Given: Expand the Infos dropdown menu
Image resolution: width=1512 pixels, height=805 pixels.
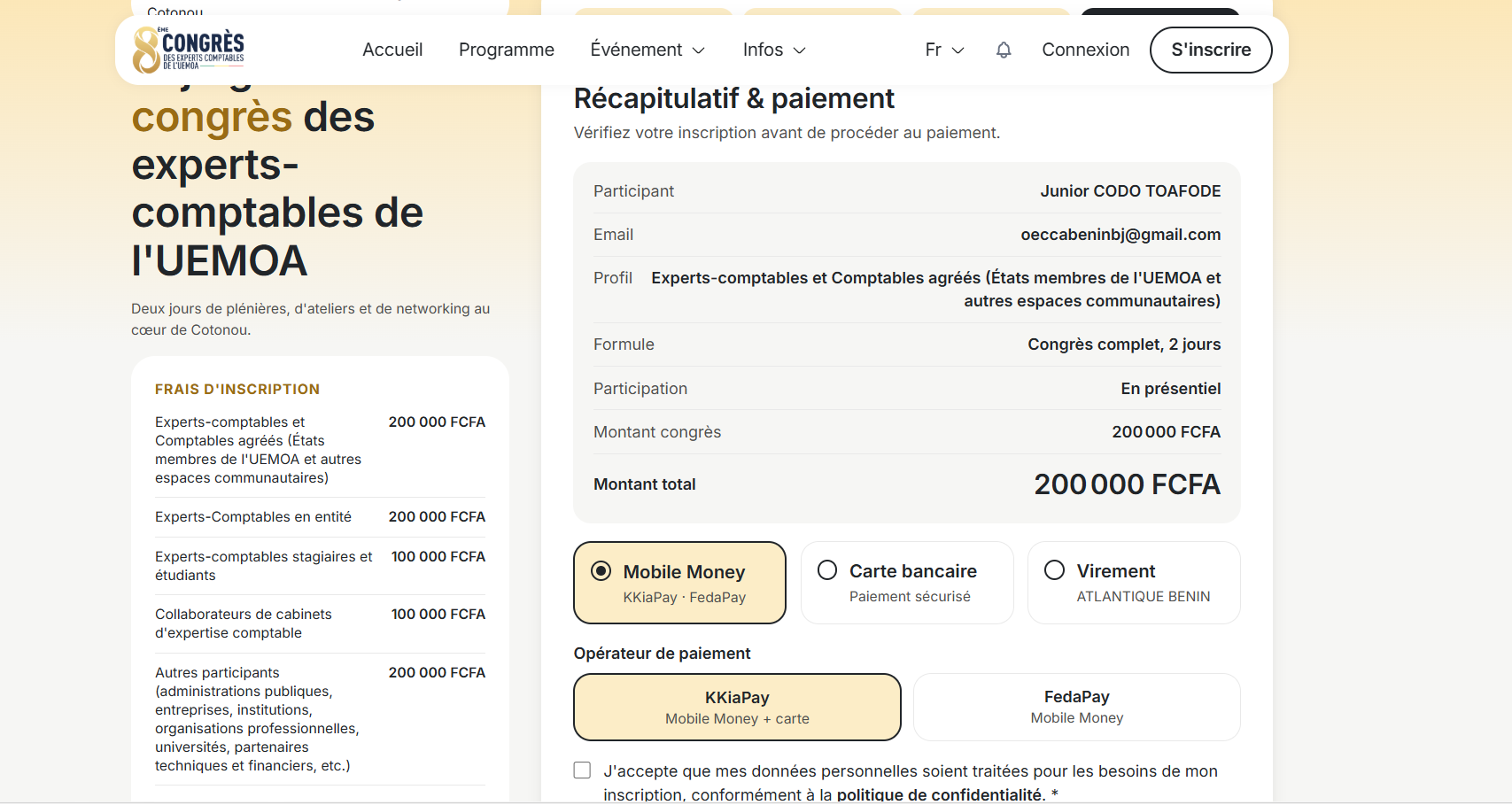Looking at the screenshot, I should click(774, 50).
